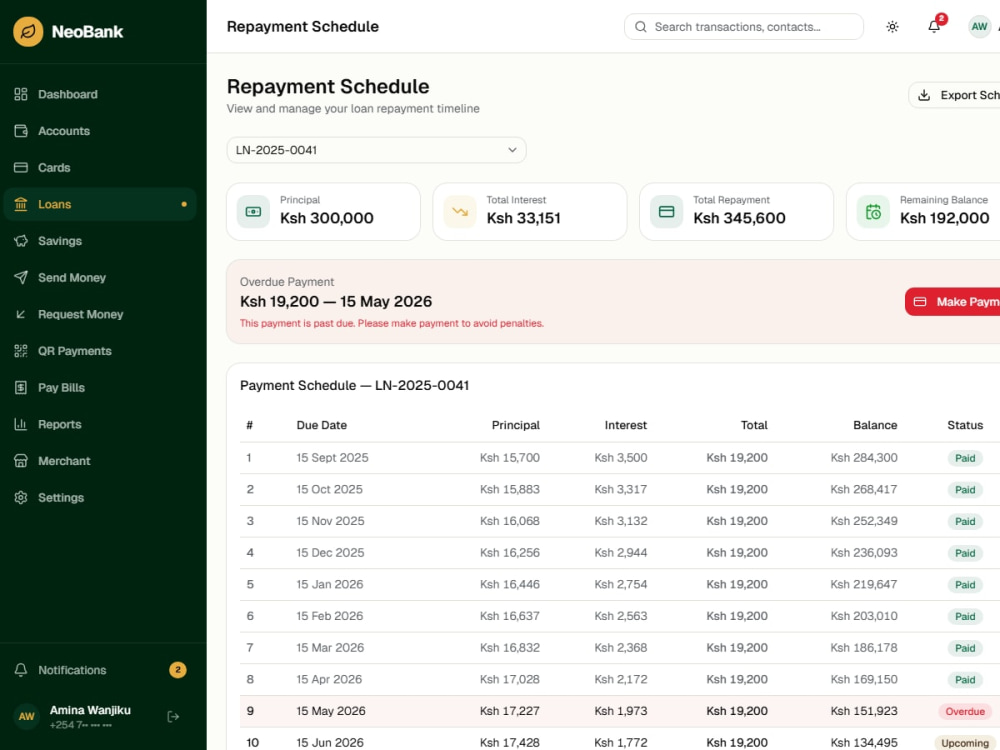Click the 15 Jan 2026 due date cell
Screen dimensions: 1000x750
(x=330, y=584)
